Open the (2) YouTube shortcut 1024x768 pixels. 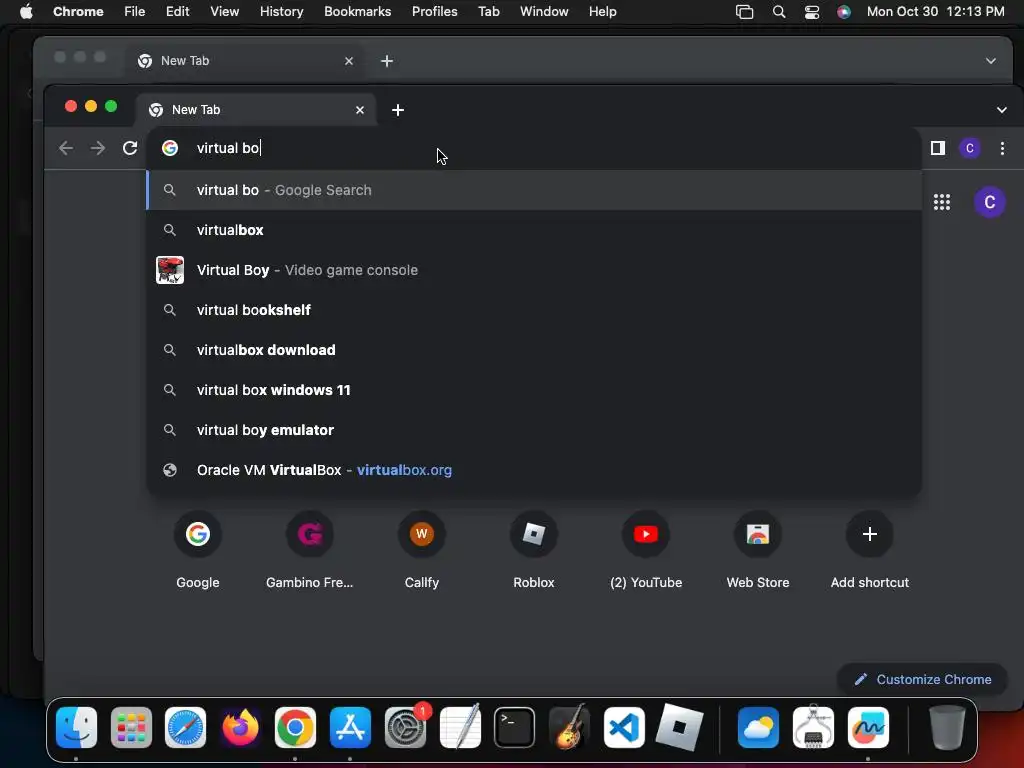[646, 550]
